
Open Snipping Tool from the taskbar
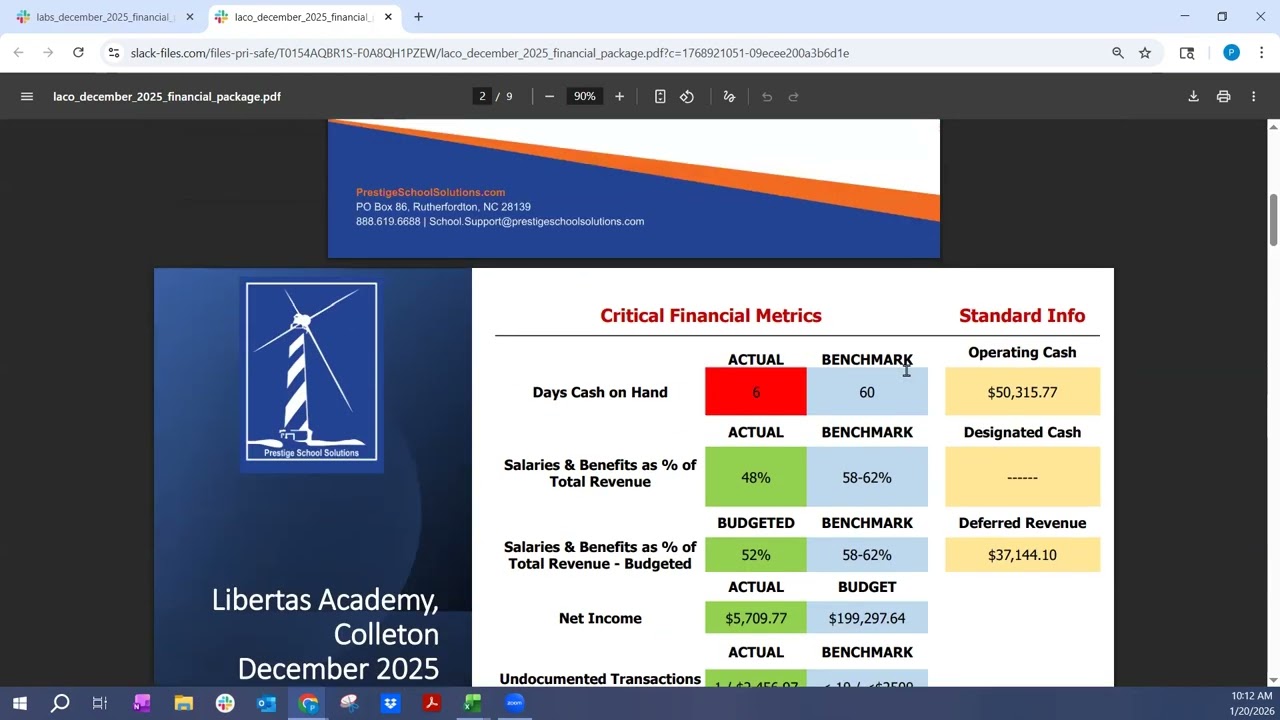click(x=349, y=703)
